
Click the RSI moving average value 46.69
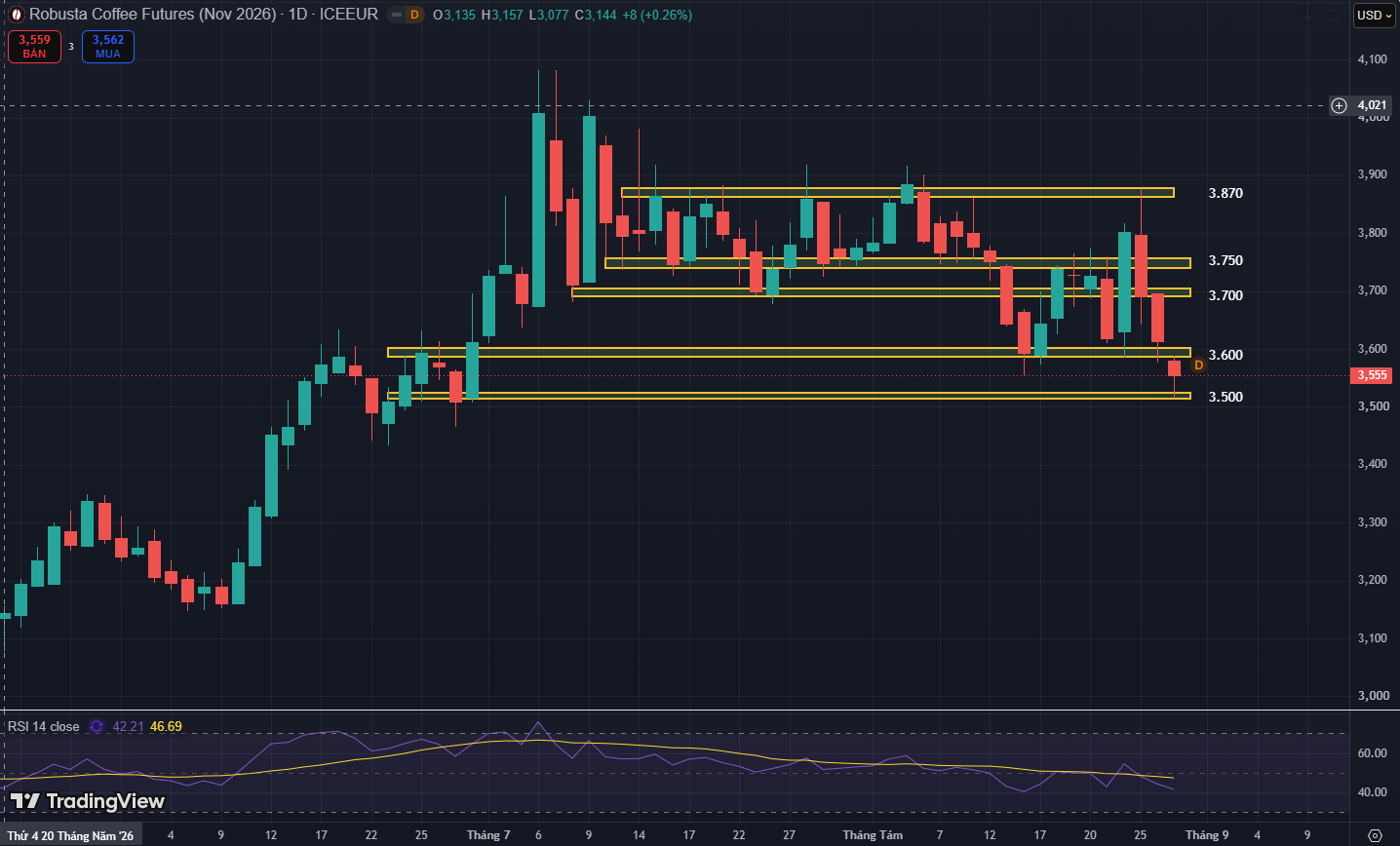[x=166, y=726]
